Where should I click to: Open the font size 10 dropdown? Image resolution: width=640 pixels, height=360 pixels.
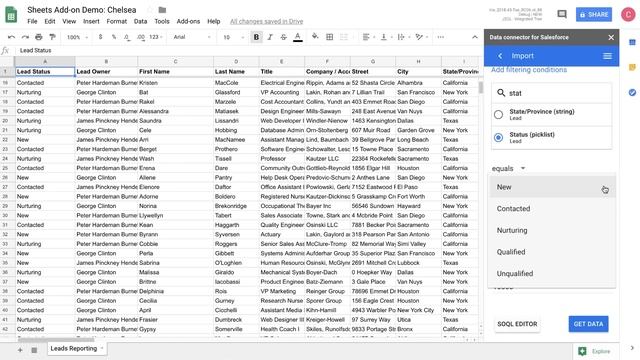point(233,37)
